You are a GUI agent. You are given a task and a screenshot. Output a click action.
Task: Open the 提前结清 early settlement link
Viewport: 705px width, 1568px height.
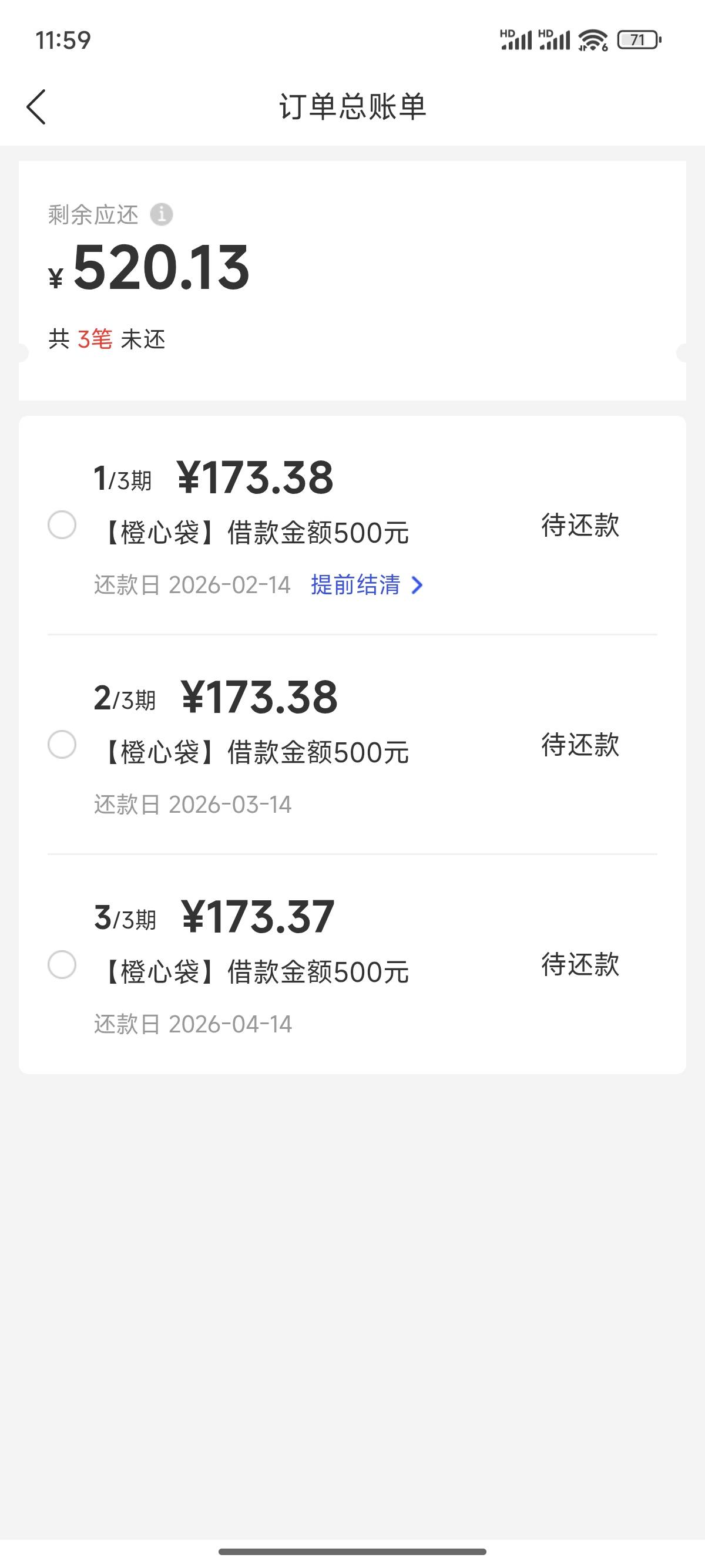coord(356,585)
